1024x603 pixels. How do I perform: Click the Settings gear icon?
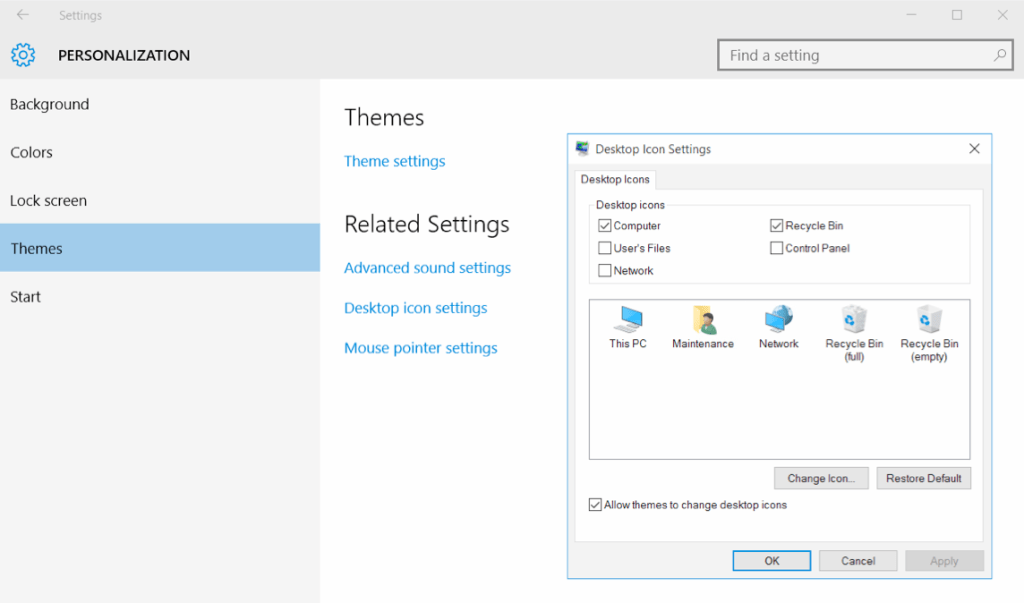click(22, 55)
